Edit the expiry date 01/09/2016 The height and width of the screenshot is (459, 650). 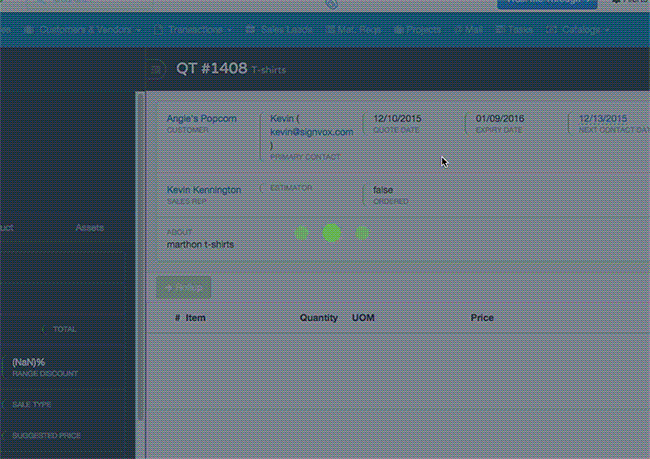[500, 119]
